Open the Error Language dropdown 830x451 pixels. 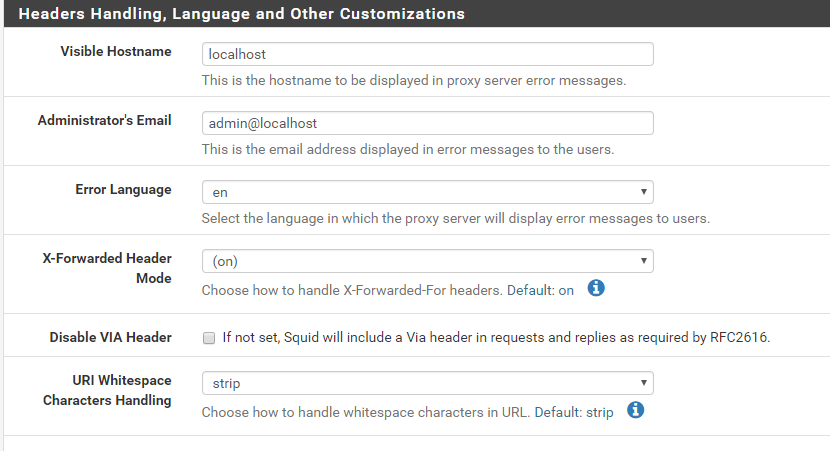coord(427,192)
